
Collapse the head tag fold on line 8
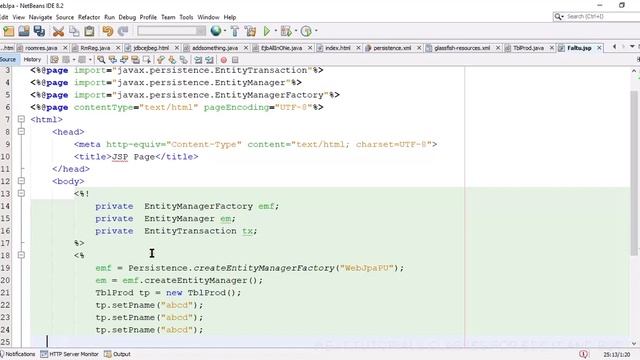[21, 131]
